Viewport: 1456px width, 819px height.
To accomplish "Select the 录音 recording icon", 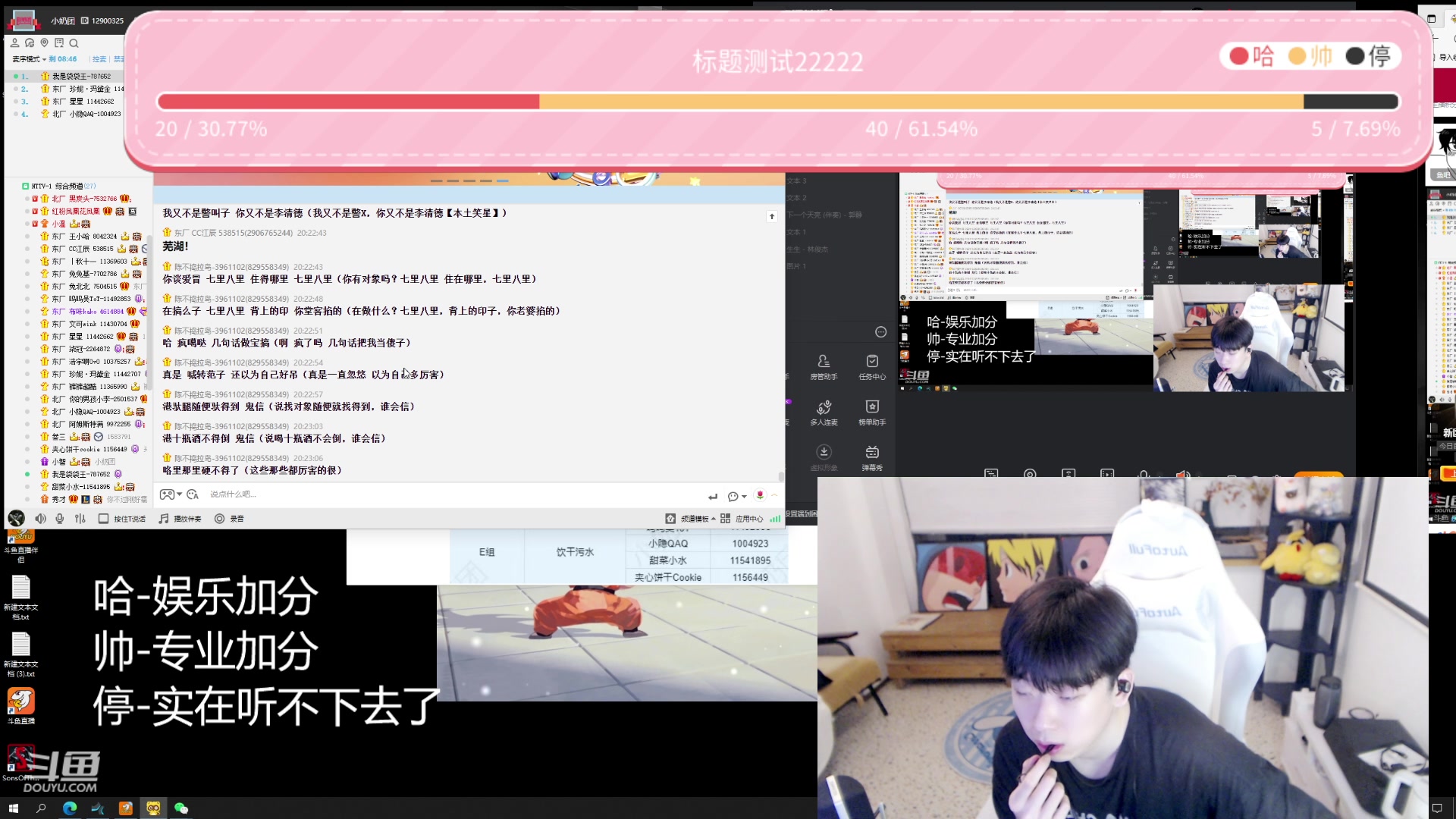I will [x=229, y=519].
